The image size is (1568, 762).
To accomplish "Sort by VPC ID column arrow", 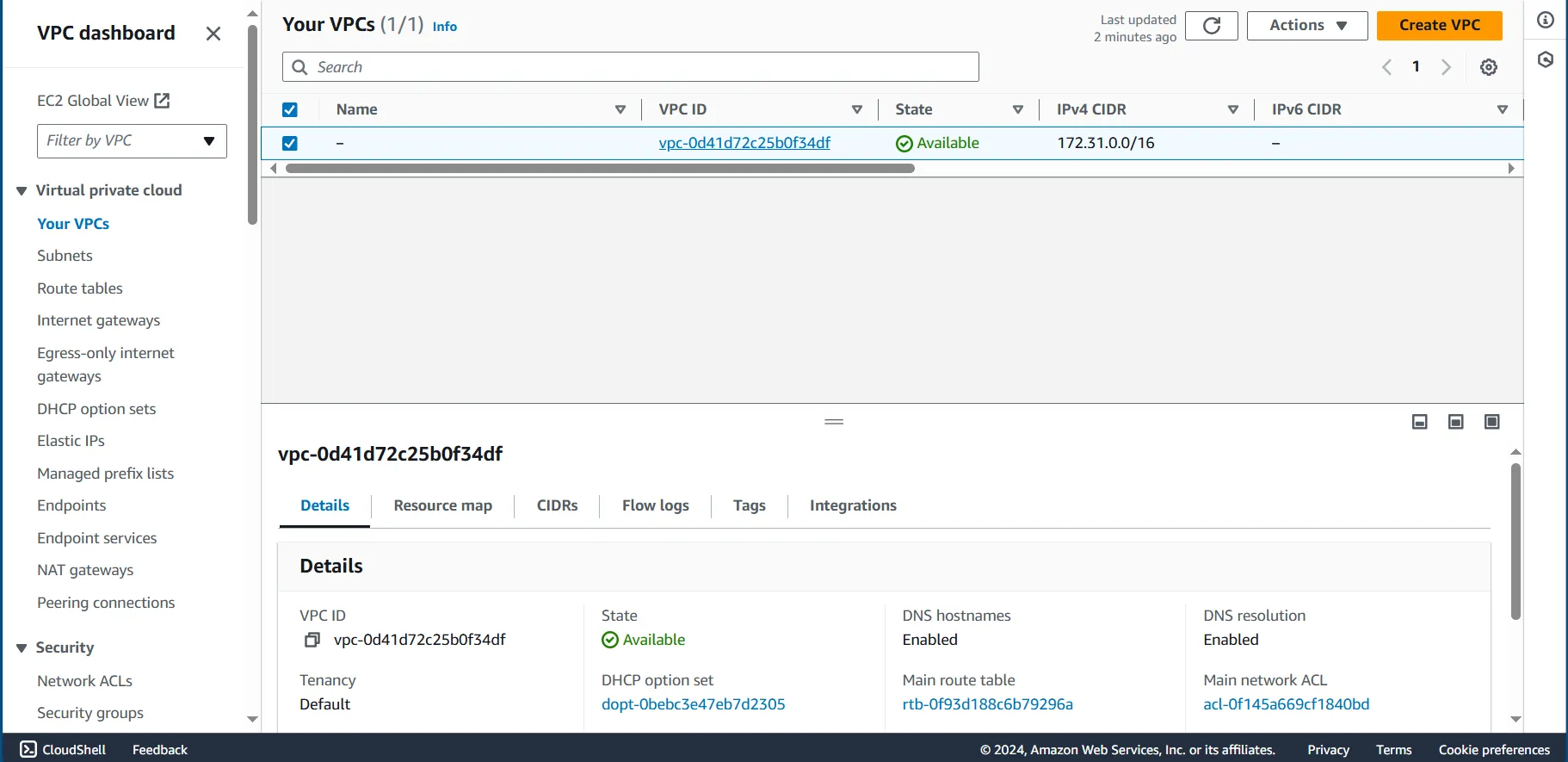I will tap(857, 109).
